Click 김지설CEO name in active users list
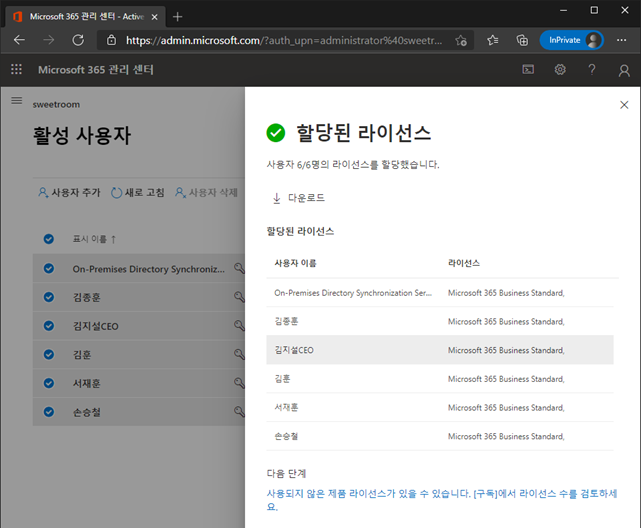This screenshot has width=641, height=528. (96, 326)
